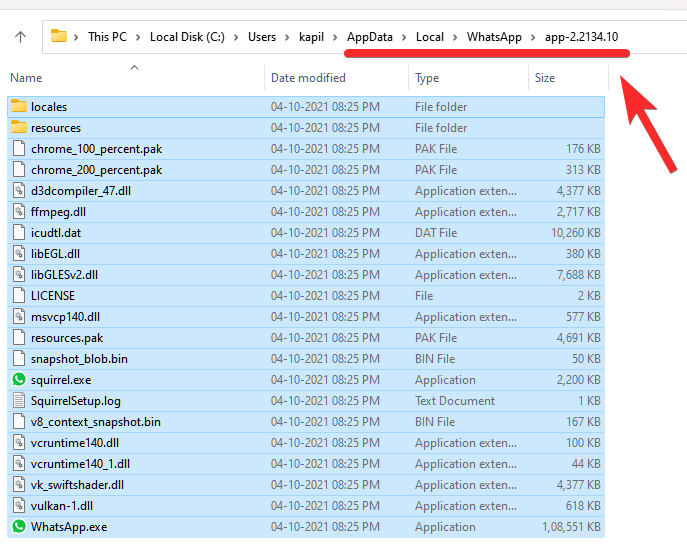The width and height of the screenshot is (687, 549).
Task: Sort by the Size column header
Action: point(545,78)
